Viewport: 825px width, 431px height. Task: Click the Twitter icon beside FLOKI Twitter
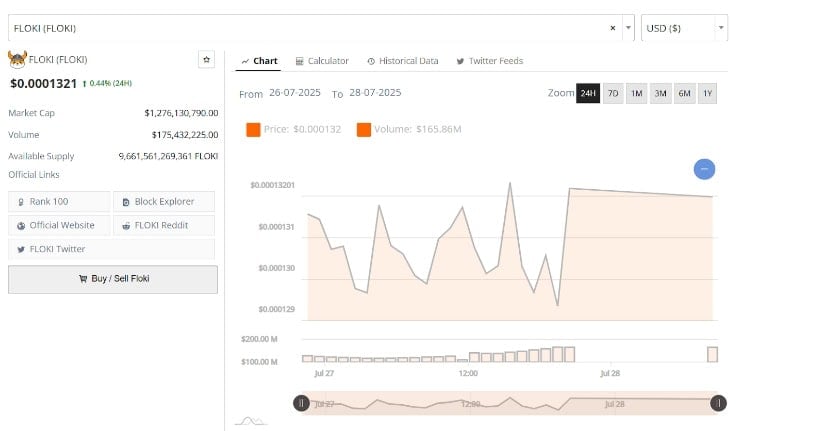[21, 249]
